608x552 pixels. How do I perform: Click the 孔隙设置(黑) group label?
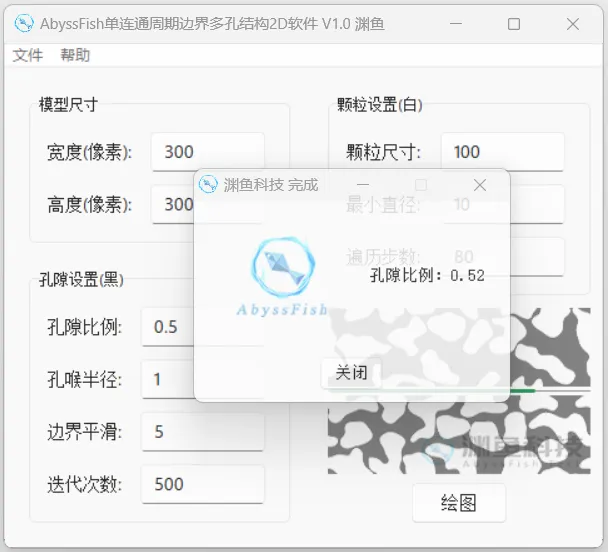pyautogui.click(x=81, y=279)
